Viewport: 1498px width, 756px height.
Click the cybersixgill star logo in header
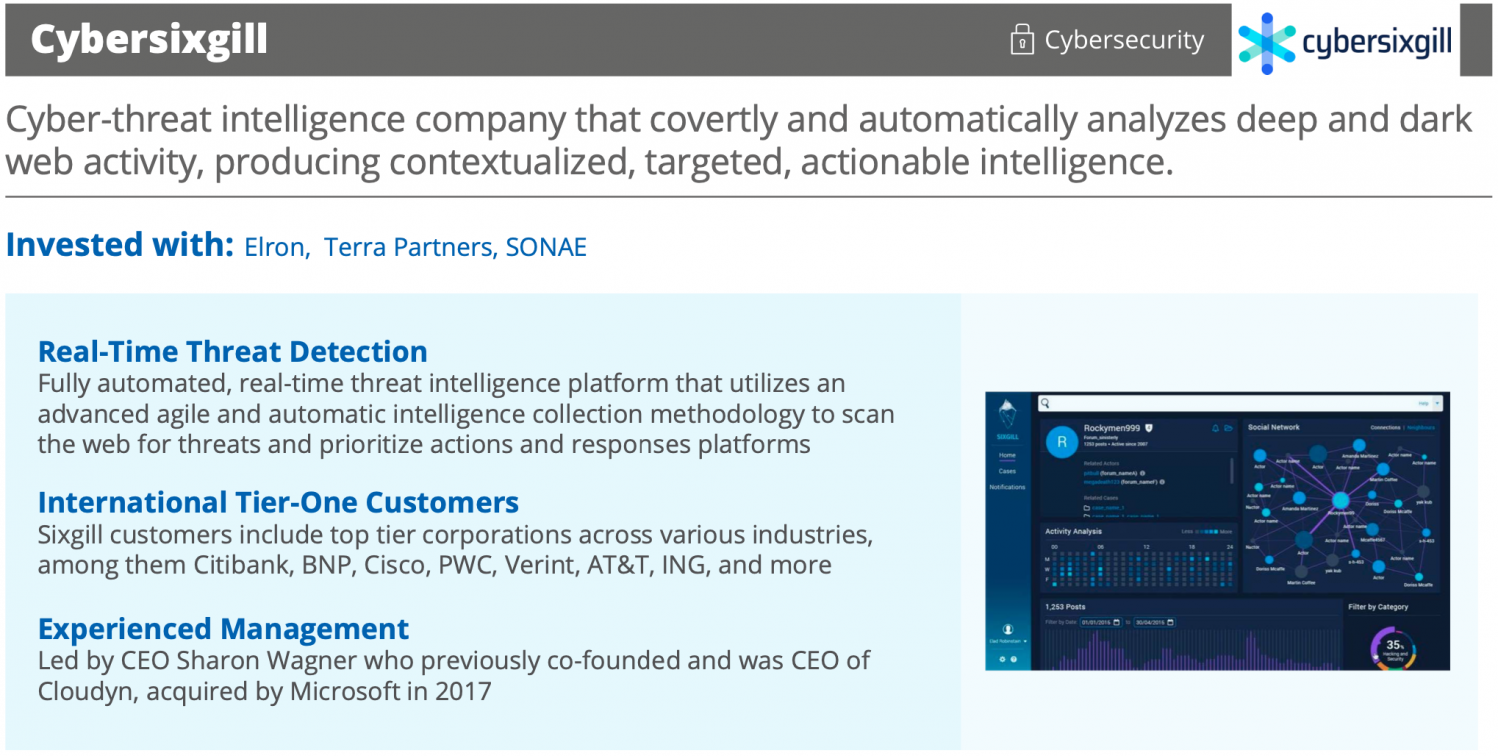click(1266, 43)
